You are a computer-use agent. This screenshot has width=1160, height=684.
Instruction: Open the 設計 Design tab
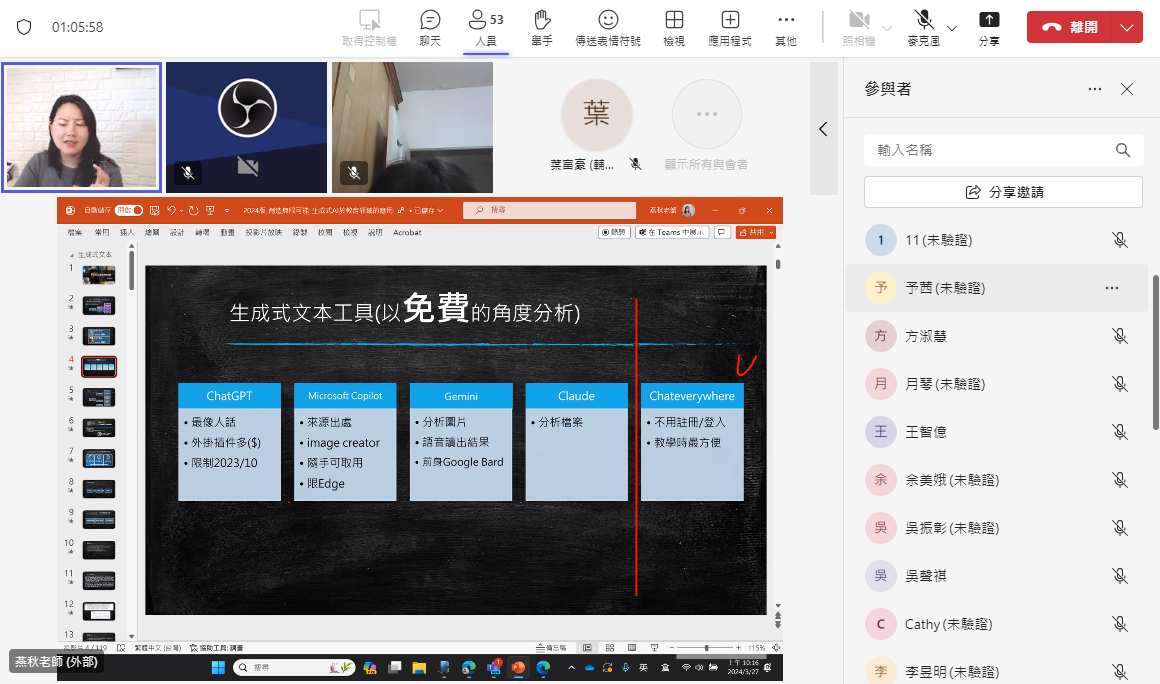(177, 232)
